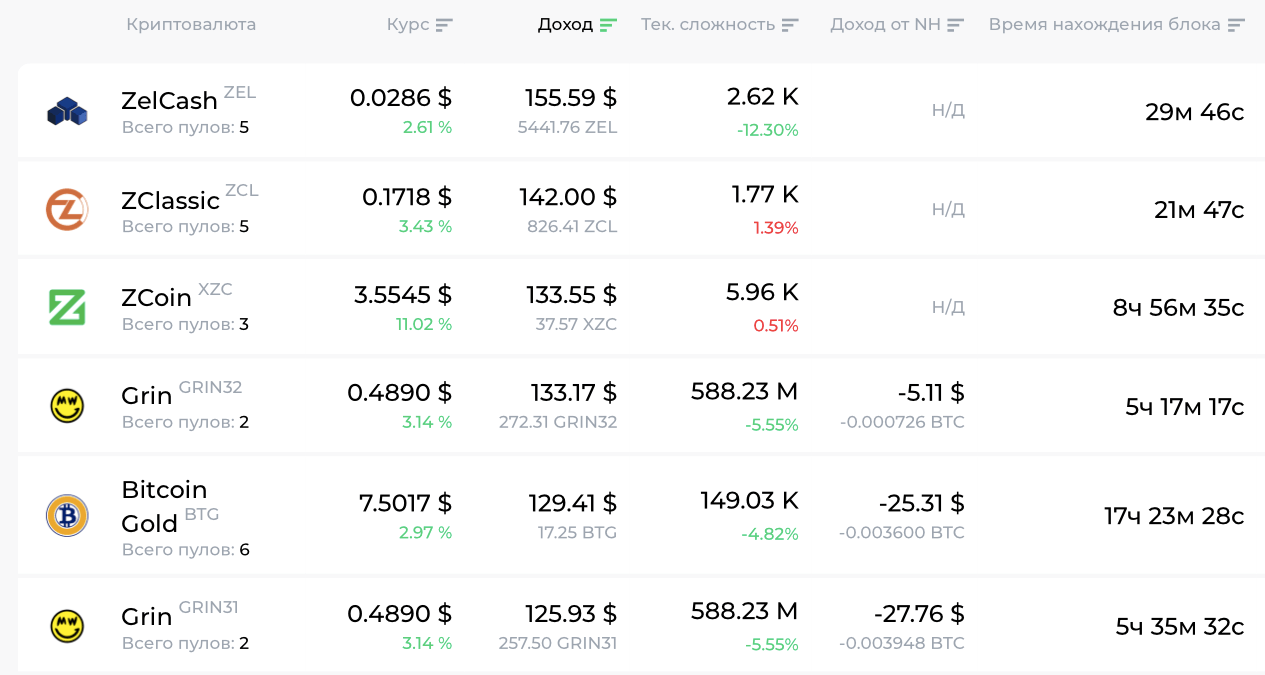Screen dimensions: 1265x675
Task: Click the Grin GRIN32 smiley logo
Action: click(x=67, y=406)
